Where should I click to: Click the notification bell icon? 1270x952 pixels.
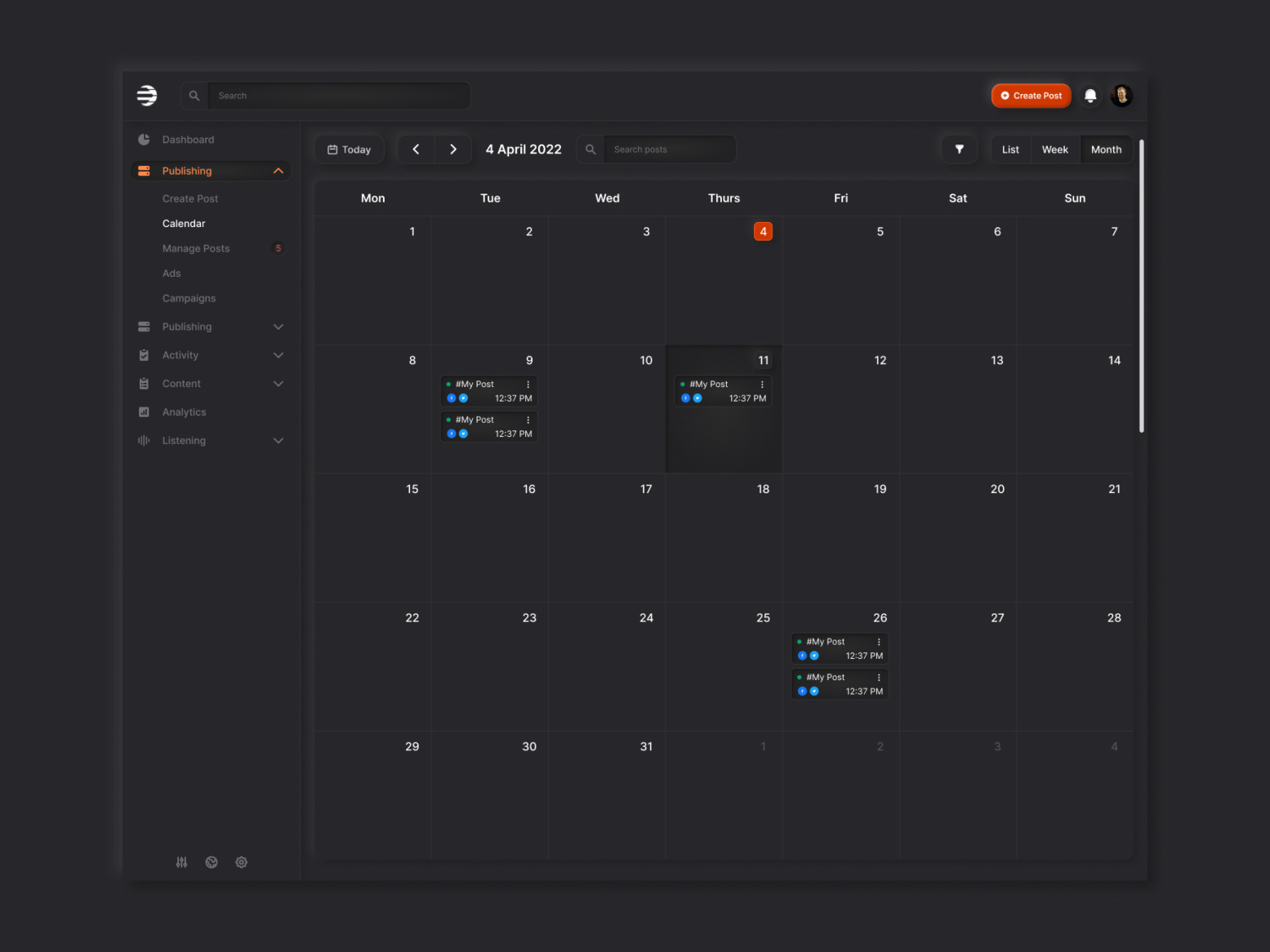(1090, 96)
